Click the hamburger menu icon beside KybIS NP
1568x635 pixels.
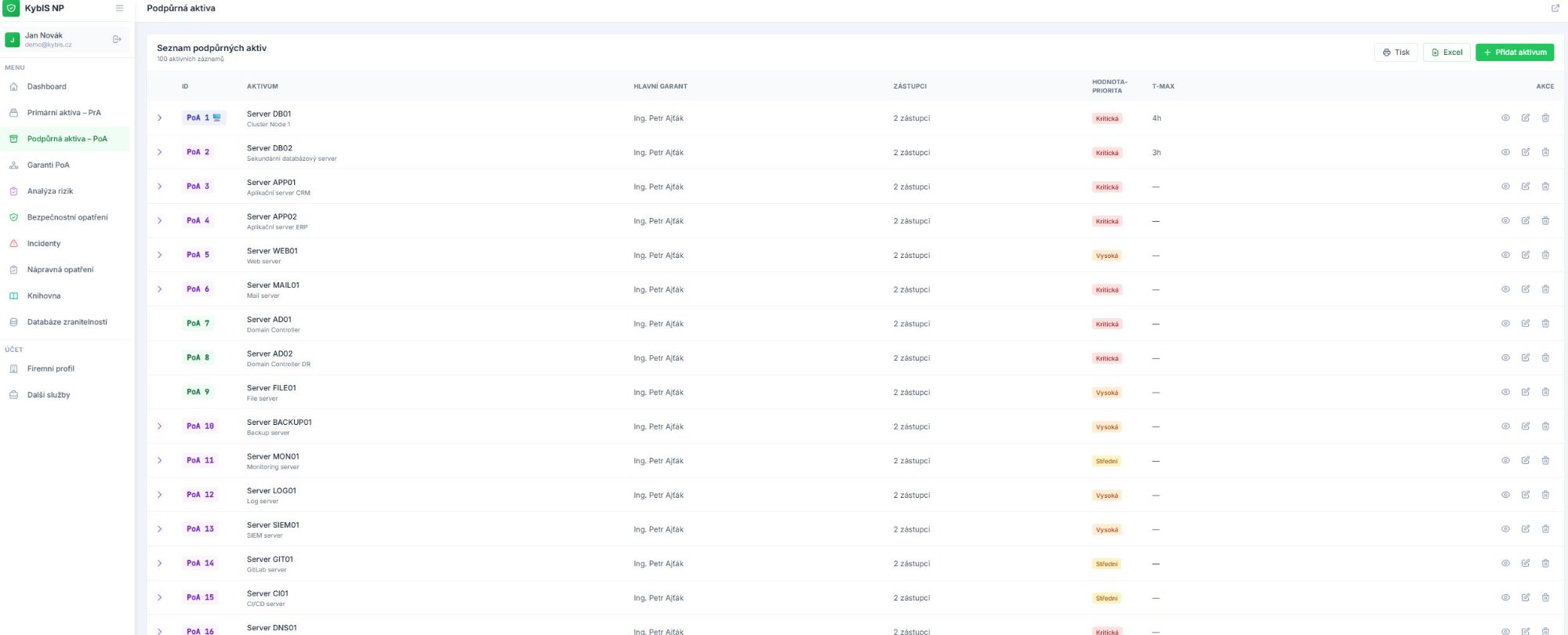click(119, 9)
